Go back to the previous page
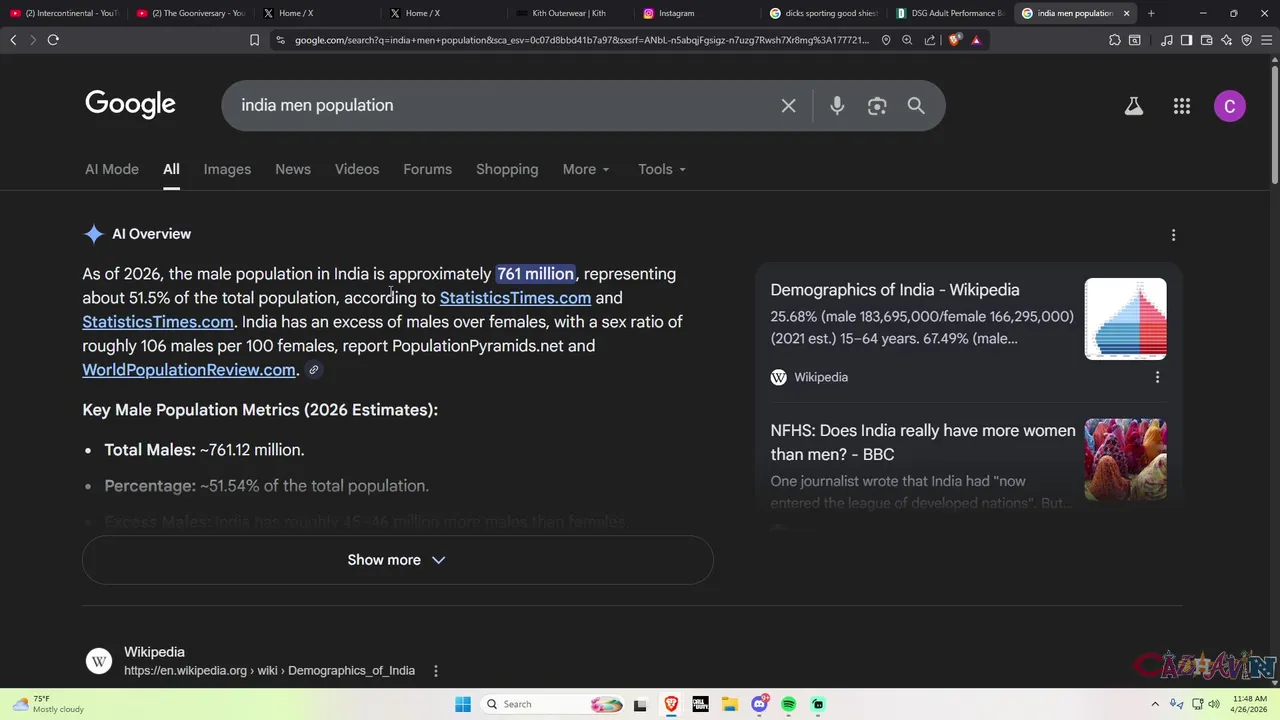Image resolution: width=1280 pixels, height=720 pixels. (x=13, y=40)
